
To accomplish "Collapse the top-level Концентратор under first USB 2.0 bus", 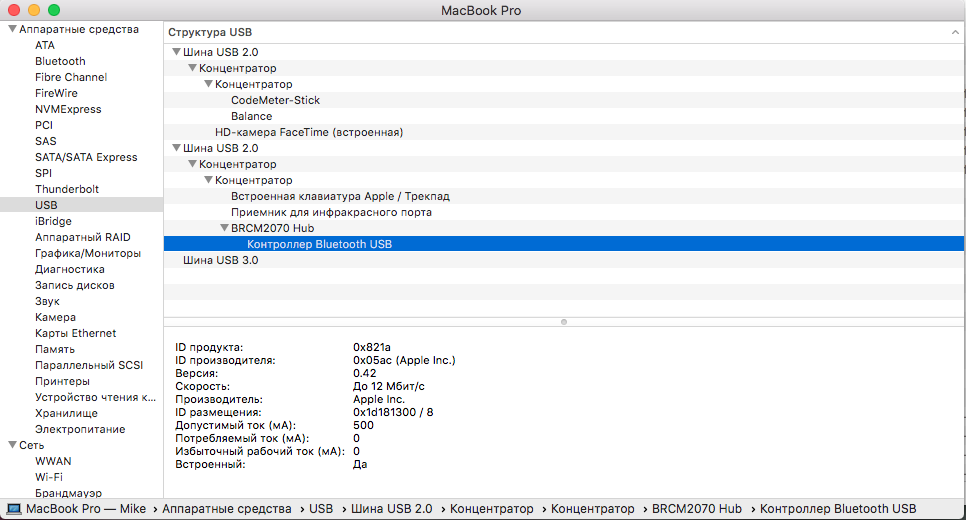I will 192,68.
